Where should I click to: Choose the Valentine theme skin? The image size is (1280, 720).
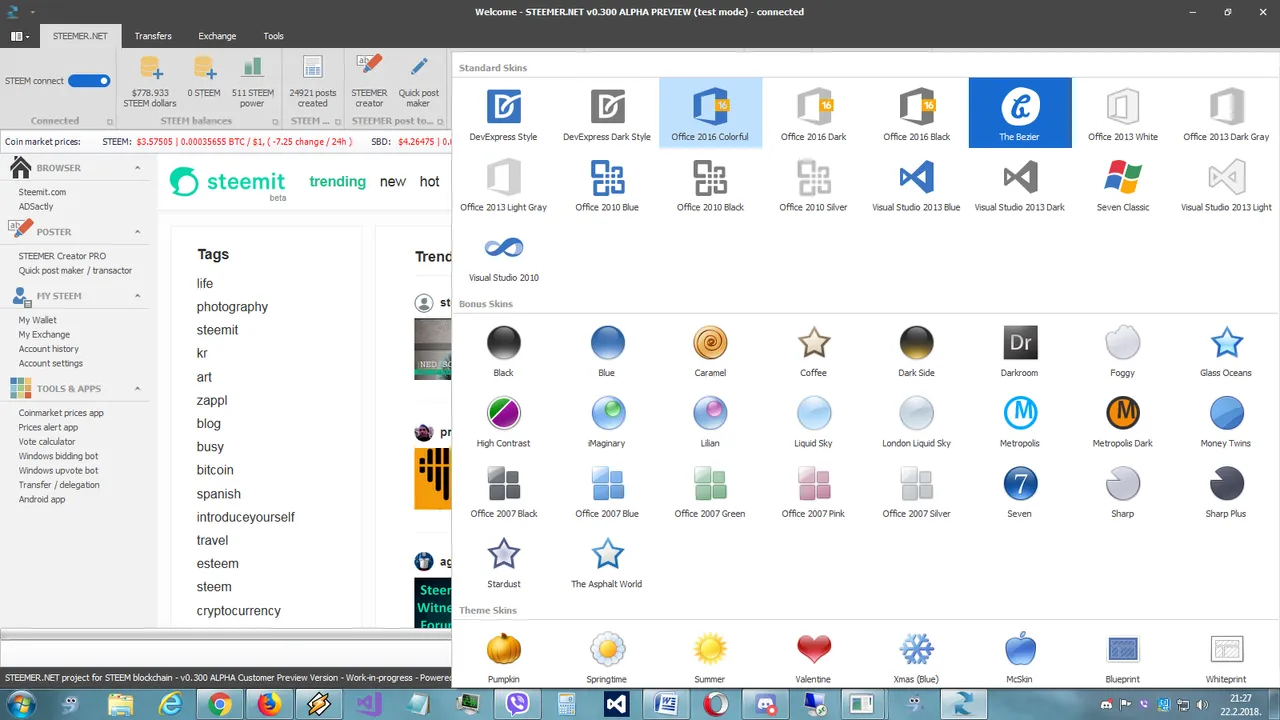(813, 656)
